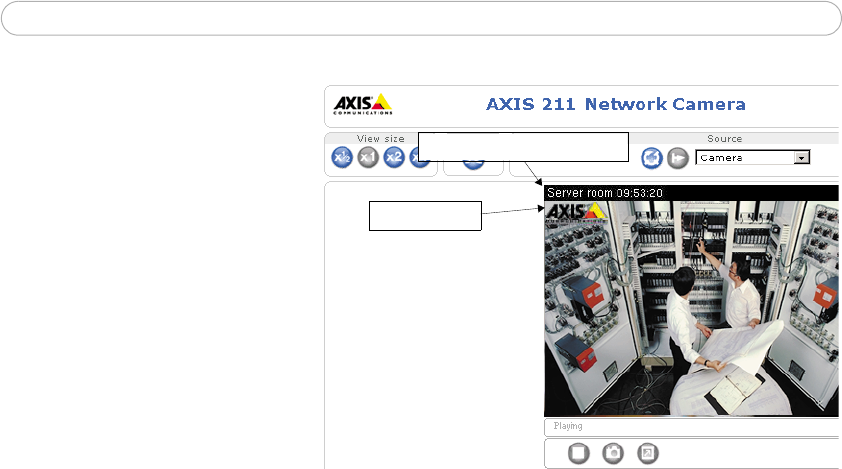The height and width of the screenshot is (469, 842).
Task: Click the gray arrow icon beside Camera dropdown
Action: pyautogui.click(x=678, y=158)
